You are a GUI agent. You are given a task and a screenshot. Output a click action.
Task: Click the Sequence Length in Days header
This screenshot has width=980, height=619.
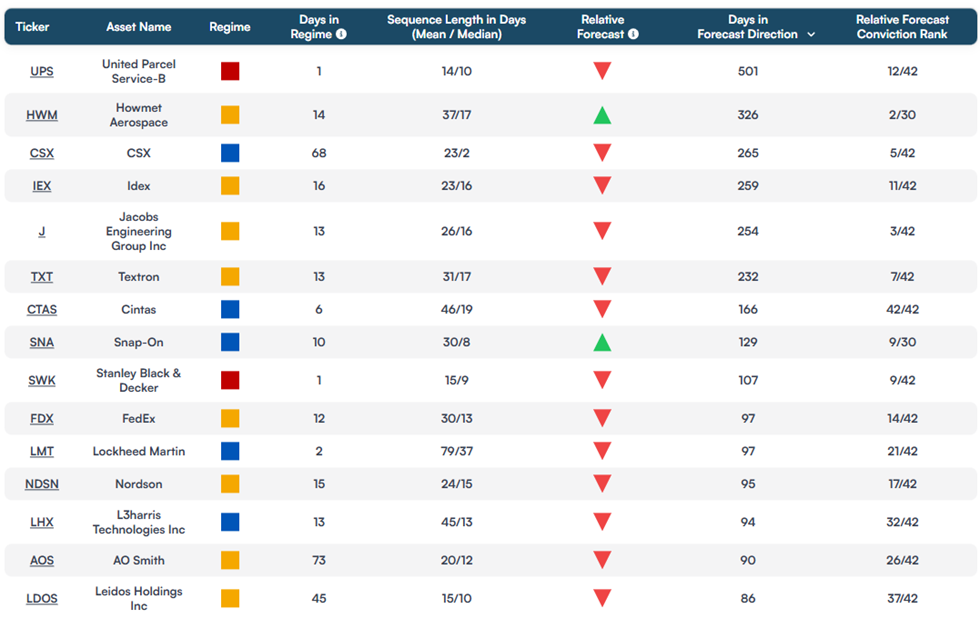[x=456, y=27]
